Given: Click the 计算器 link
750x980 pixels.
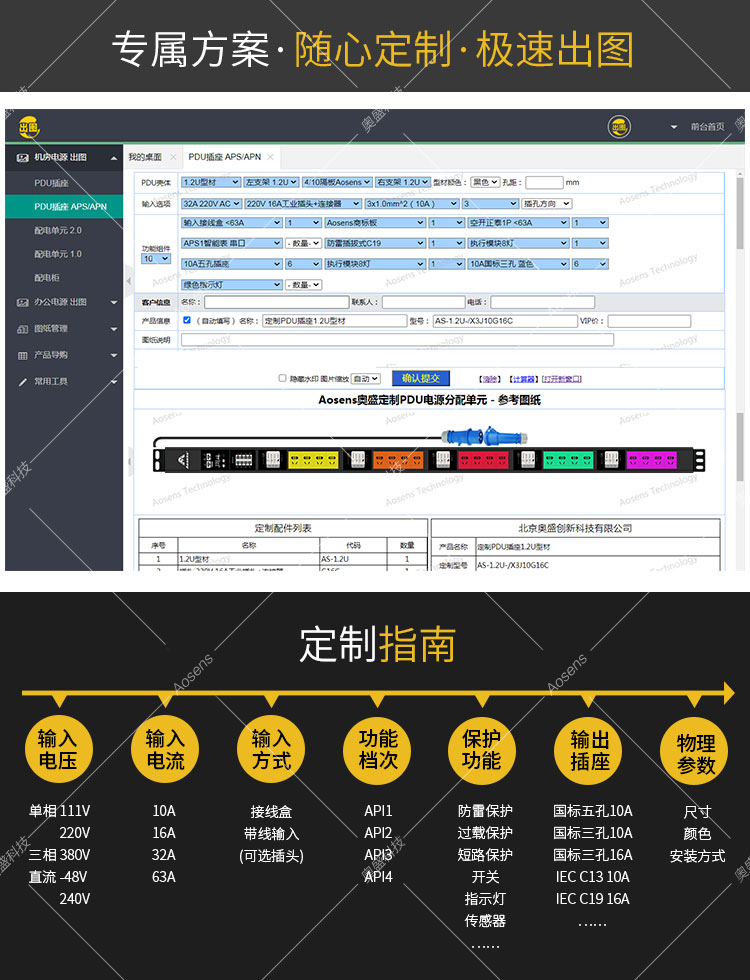Looking at the screenshot, I should tap(522, 379).
